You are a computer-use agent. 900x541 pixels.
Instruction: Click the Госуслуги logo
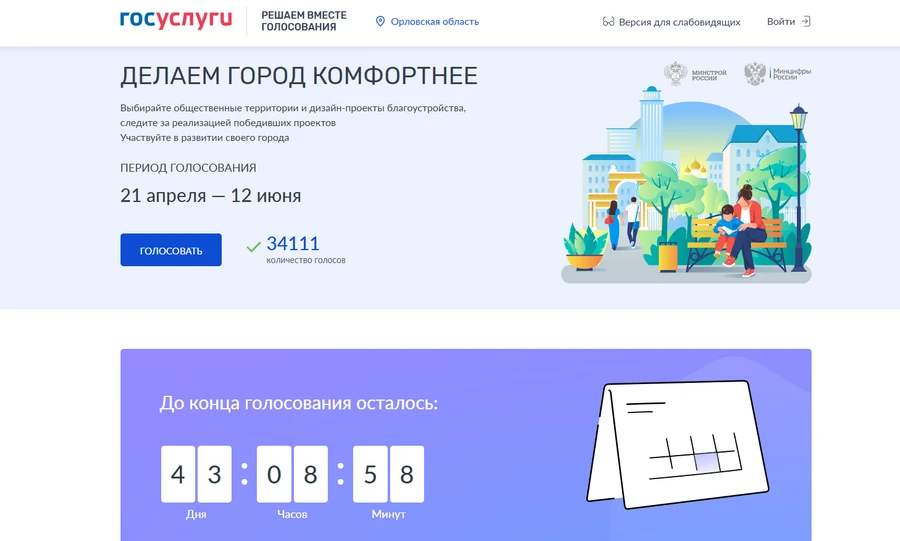pyautogui.click(x=175, y=21)
